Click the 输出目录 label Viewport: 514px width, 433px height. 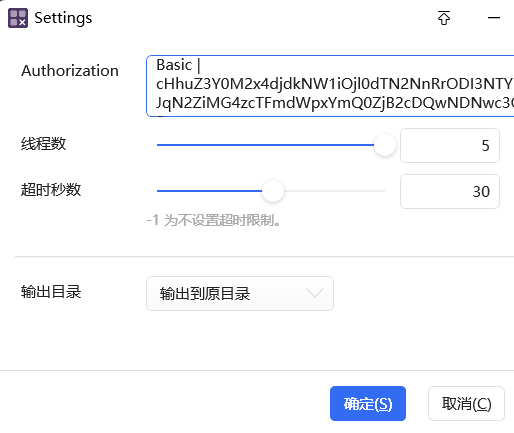(51, 292)
